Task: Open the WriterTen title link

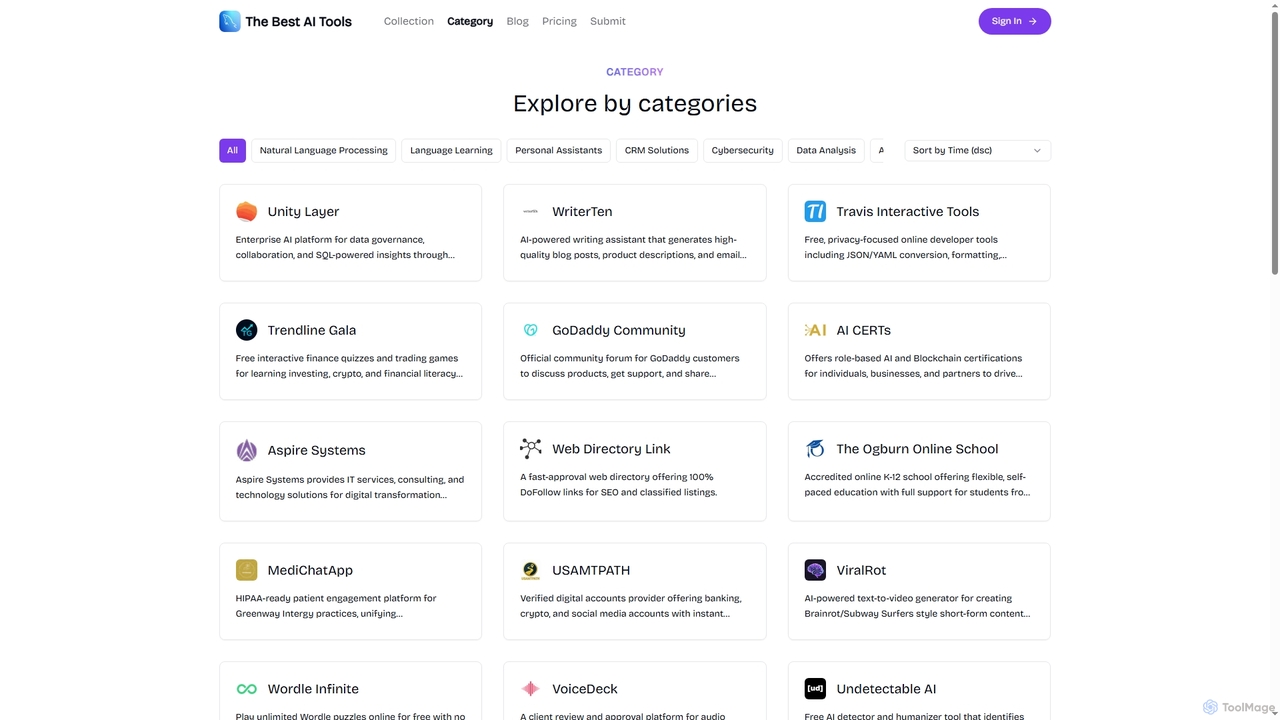Action: 582,211
